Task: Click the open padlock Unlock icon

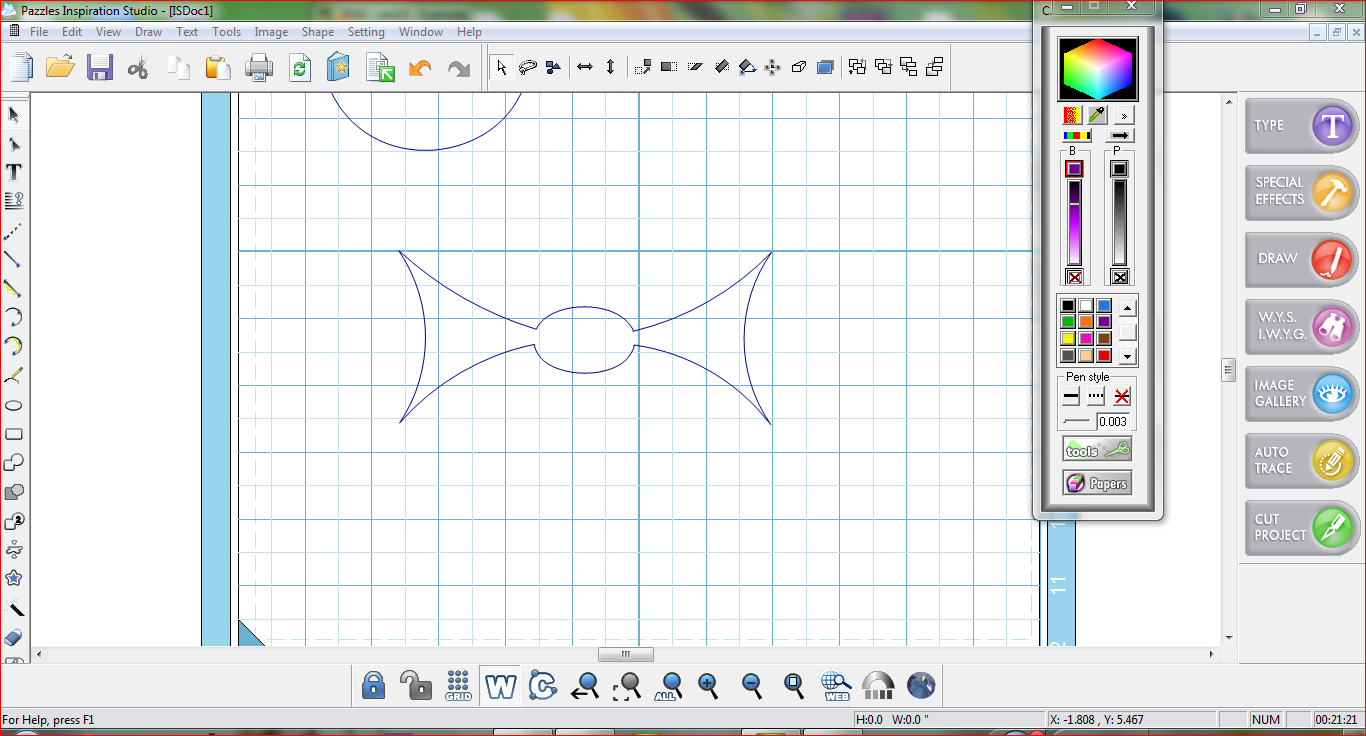Action: [415, 685]
